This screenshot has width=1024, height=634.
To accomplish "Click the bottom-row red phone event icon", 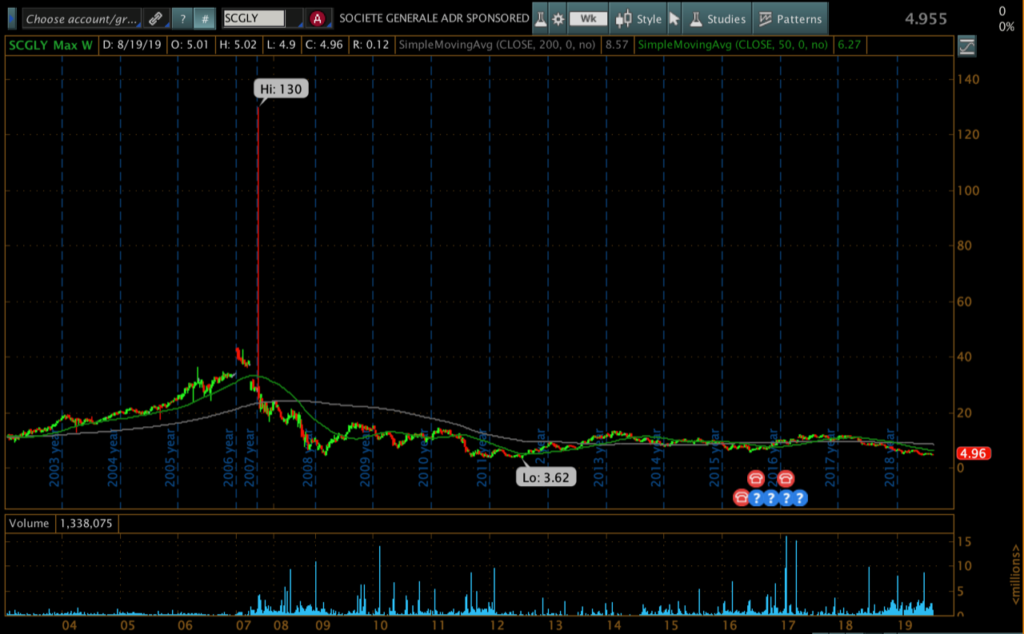I will (741, 498).
